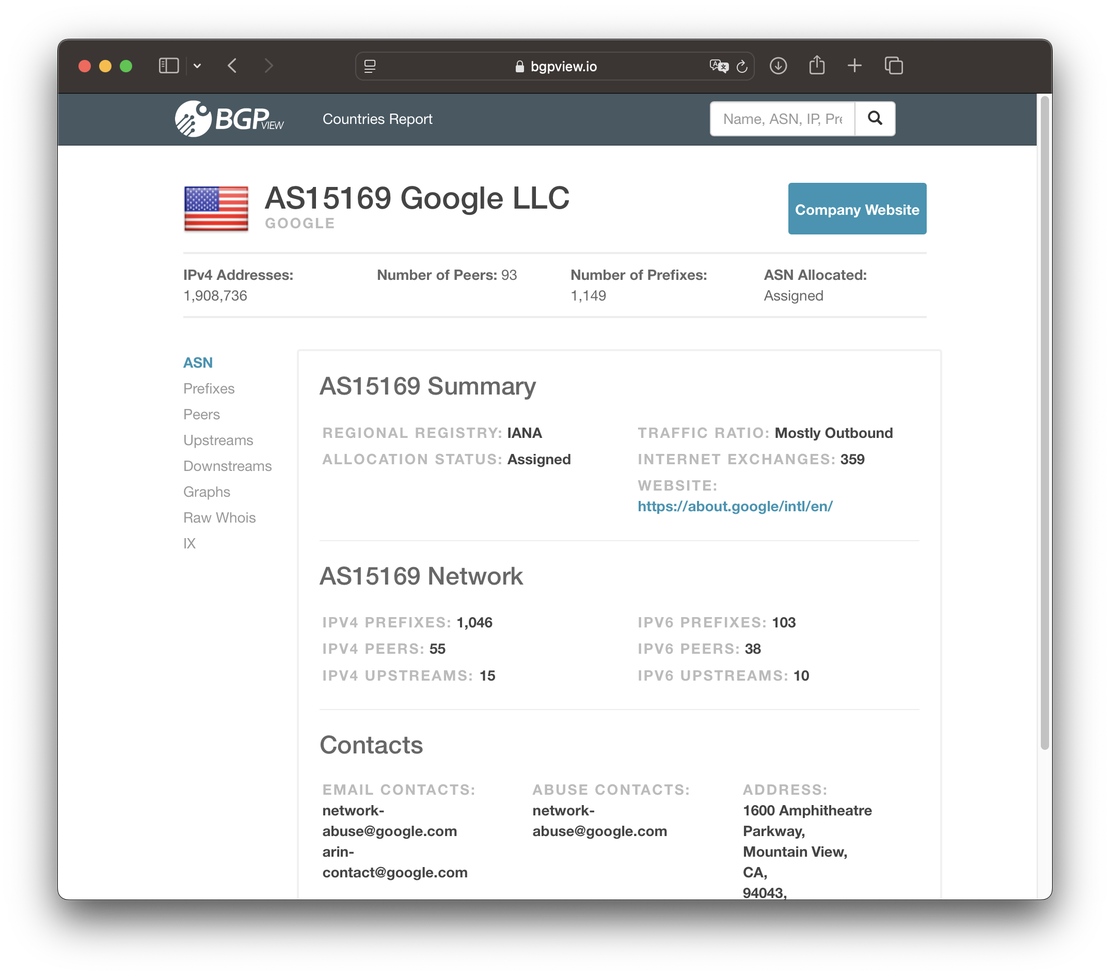1110x976 pixels.
Task: Toggle the Safari sidebar icon
Action: pos(168,65)
